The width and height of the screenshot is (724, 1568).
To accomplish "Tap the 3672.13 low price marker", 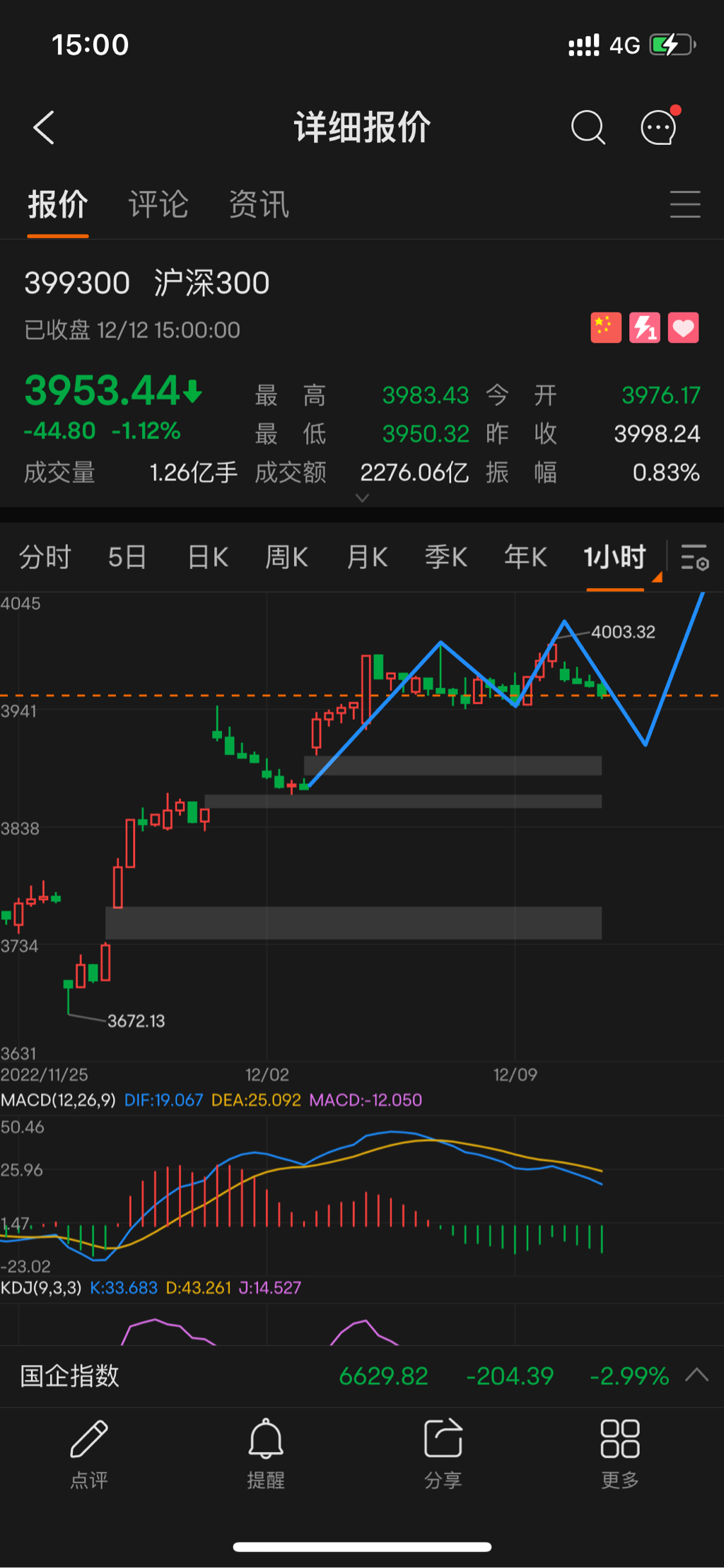I will [x=136, y=1021].
